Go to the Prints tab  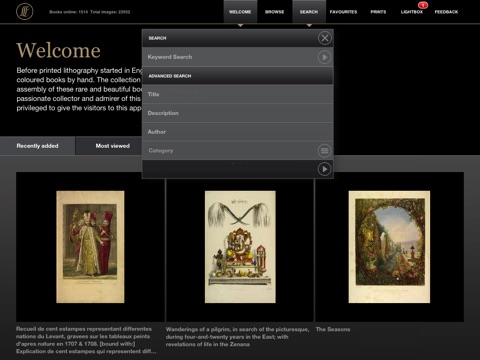[378, 12]
